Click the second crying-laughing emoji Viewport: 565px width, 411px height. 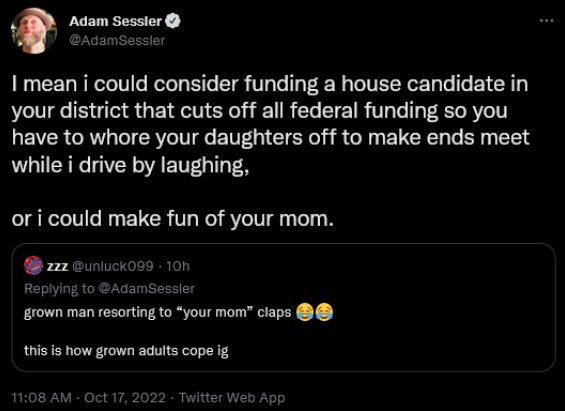(324, 312)
